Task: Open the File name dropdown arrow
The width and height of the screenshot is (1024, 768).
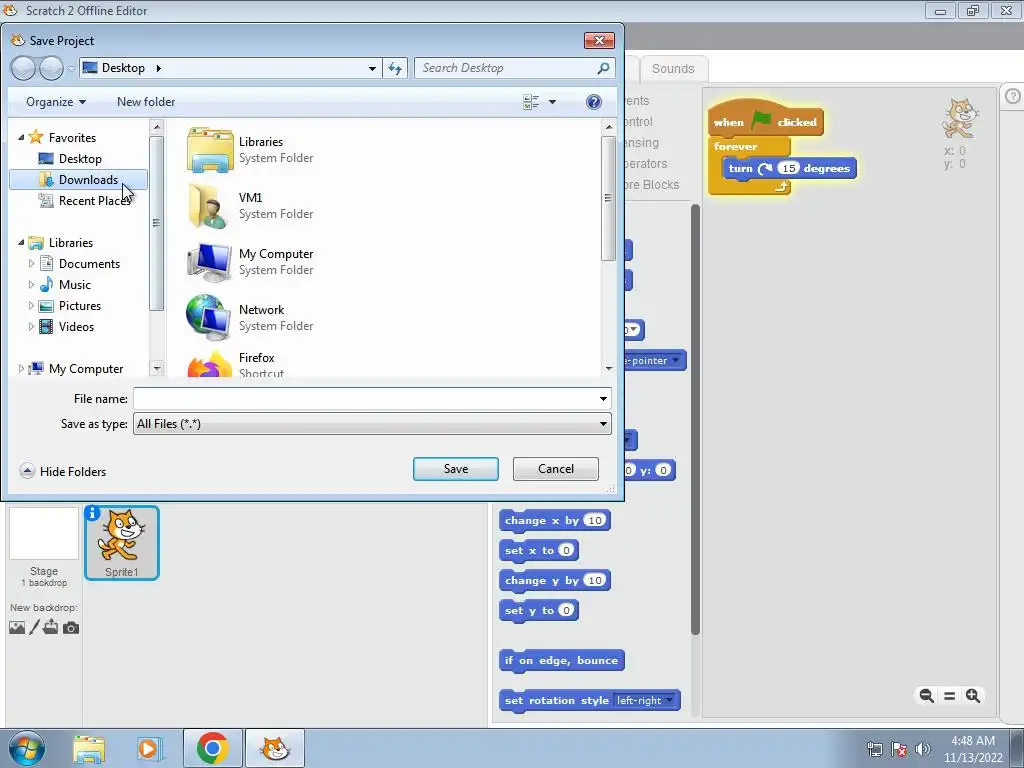Action: point(603,399)
